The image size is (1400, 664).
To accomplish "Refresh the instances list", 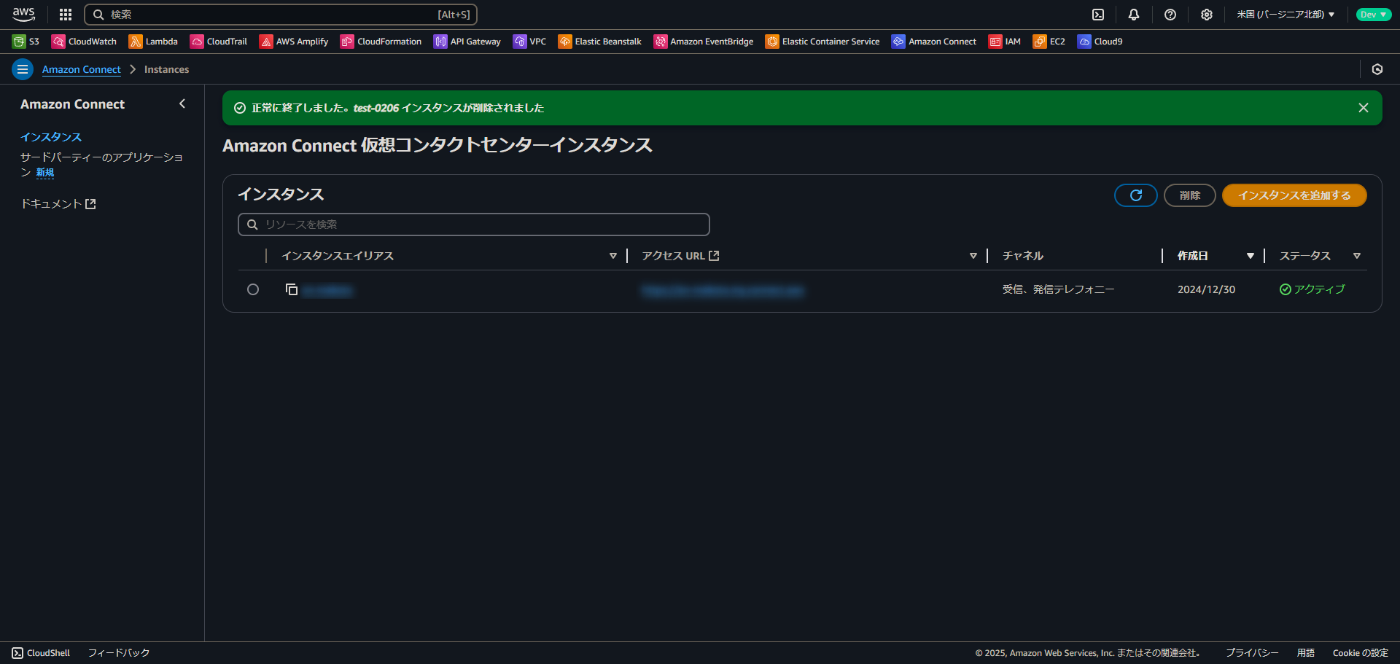I will (1136, 196).
